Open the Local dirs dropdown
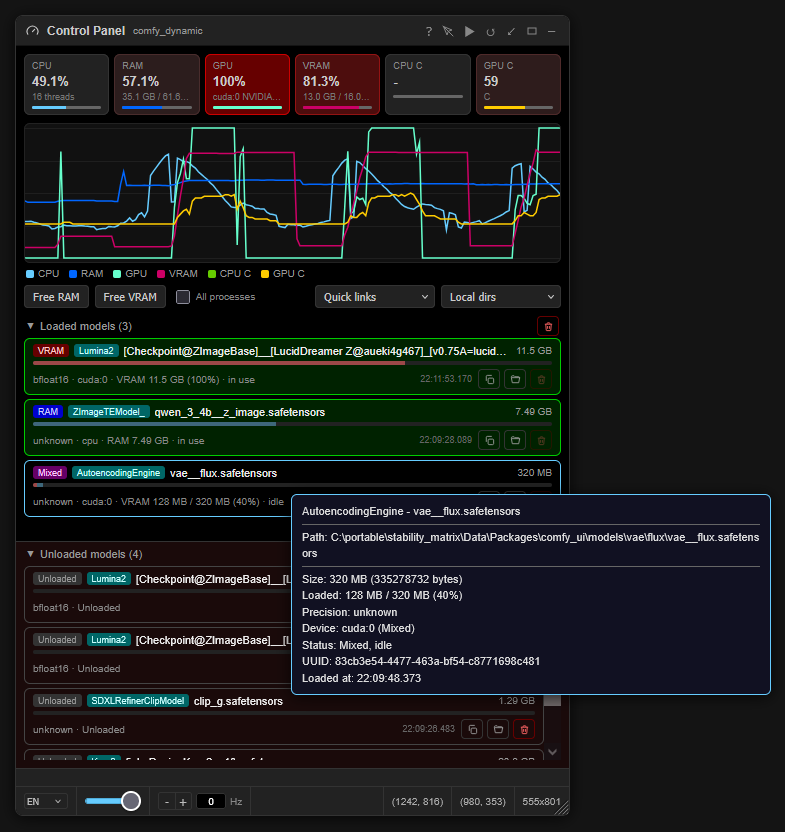 (x=501, y=297)
